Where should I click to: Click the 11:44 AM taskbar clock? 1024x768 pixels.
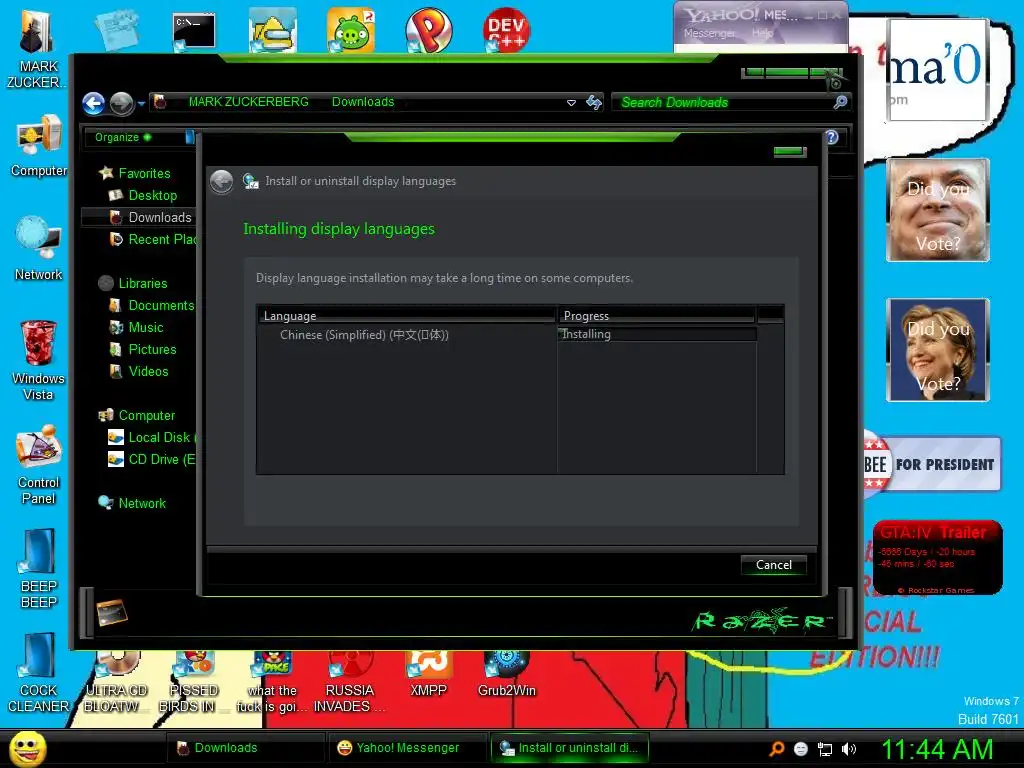937,749
